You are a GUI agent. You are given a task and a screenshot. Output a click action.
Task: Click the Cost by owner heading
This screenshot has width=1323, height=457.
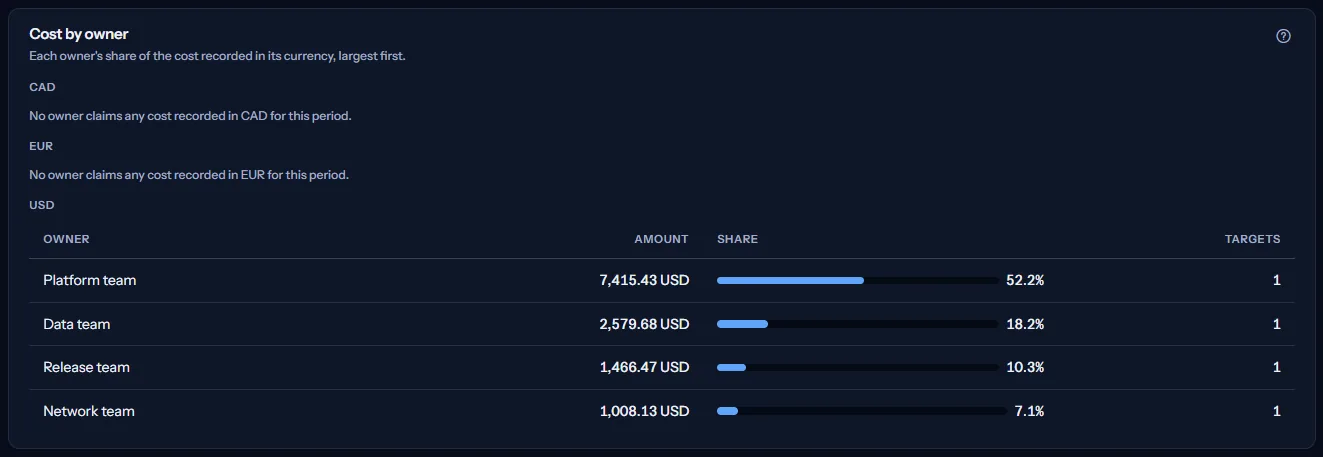[x=79, y=34]
